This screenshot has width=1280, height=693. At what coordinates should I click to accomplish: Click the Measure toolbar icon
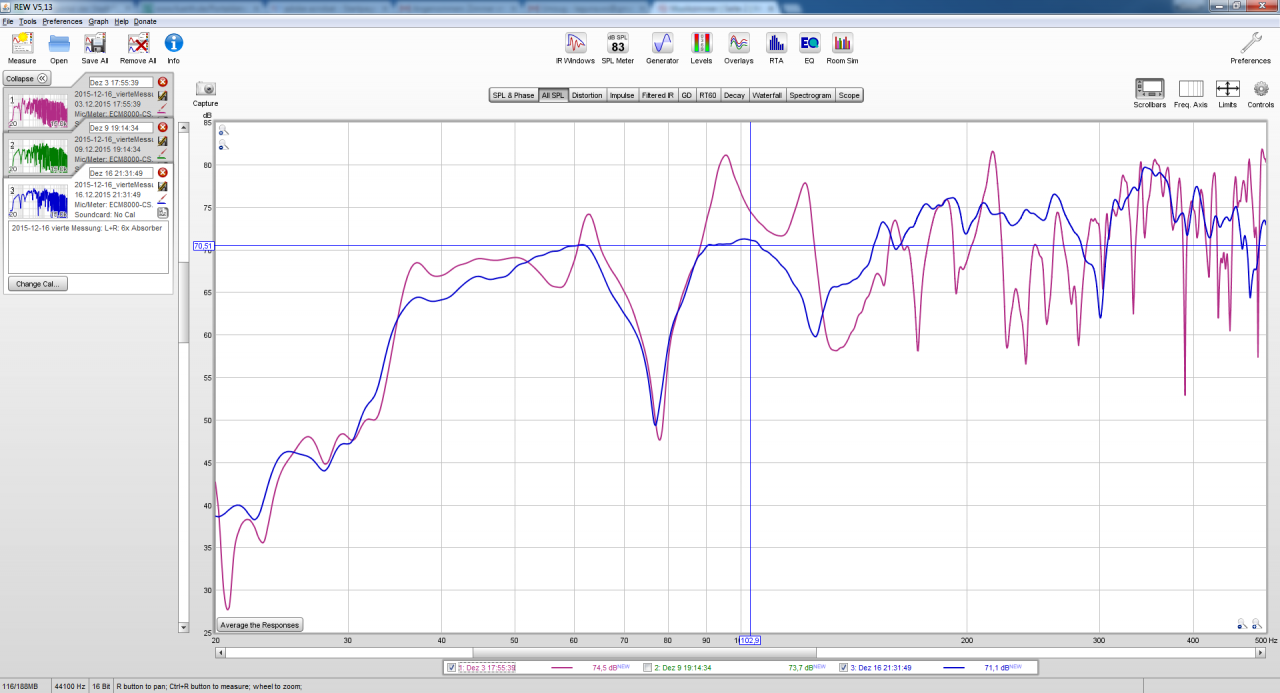(x=22, y=43)
